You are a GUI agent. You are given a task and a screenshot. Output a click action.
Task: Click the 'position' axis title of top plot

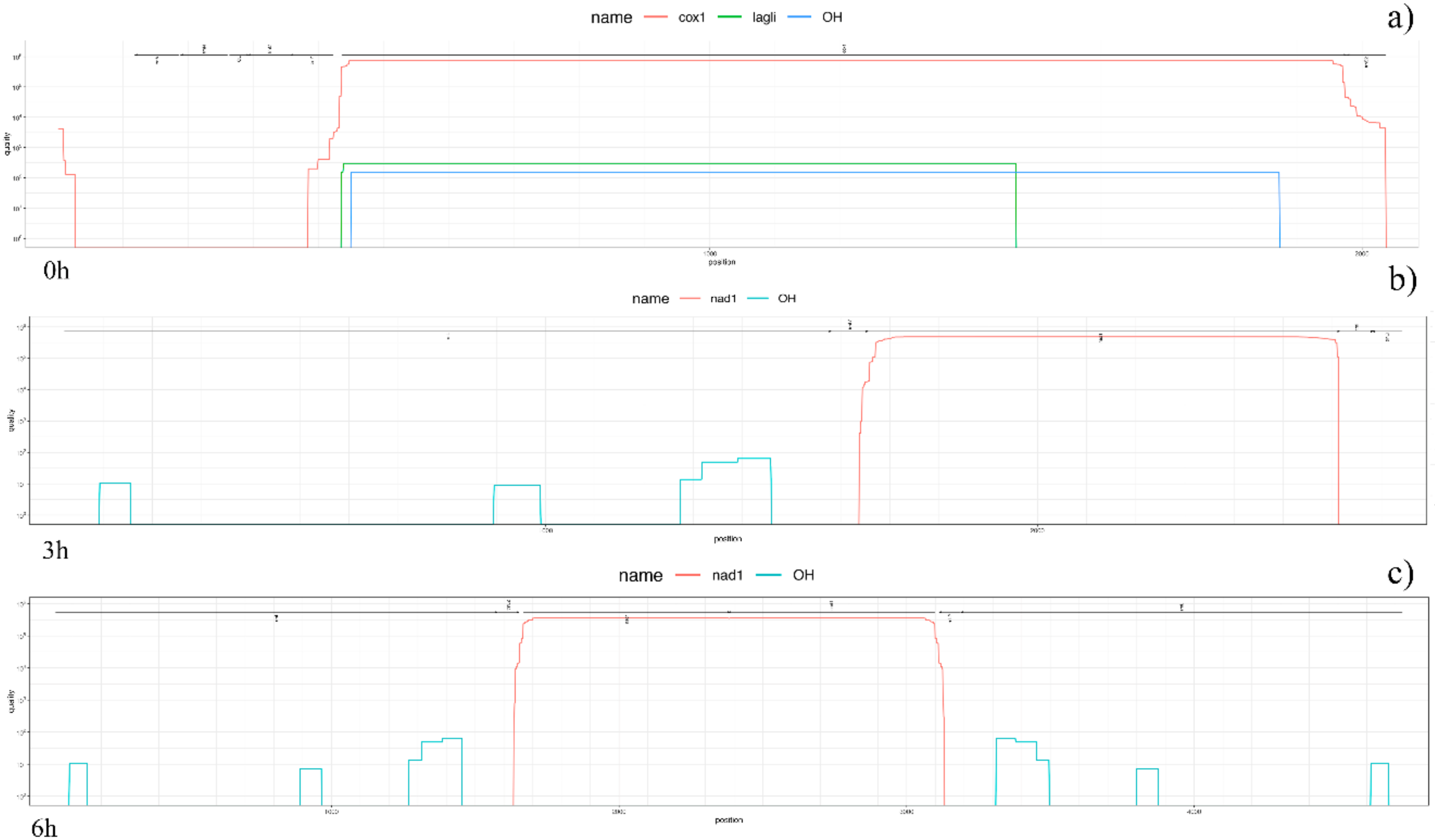coord(722,262)
